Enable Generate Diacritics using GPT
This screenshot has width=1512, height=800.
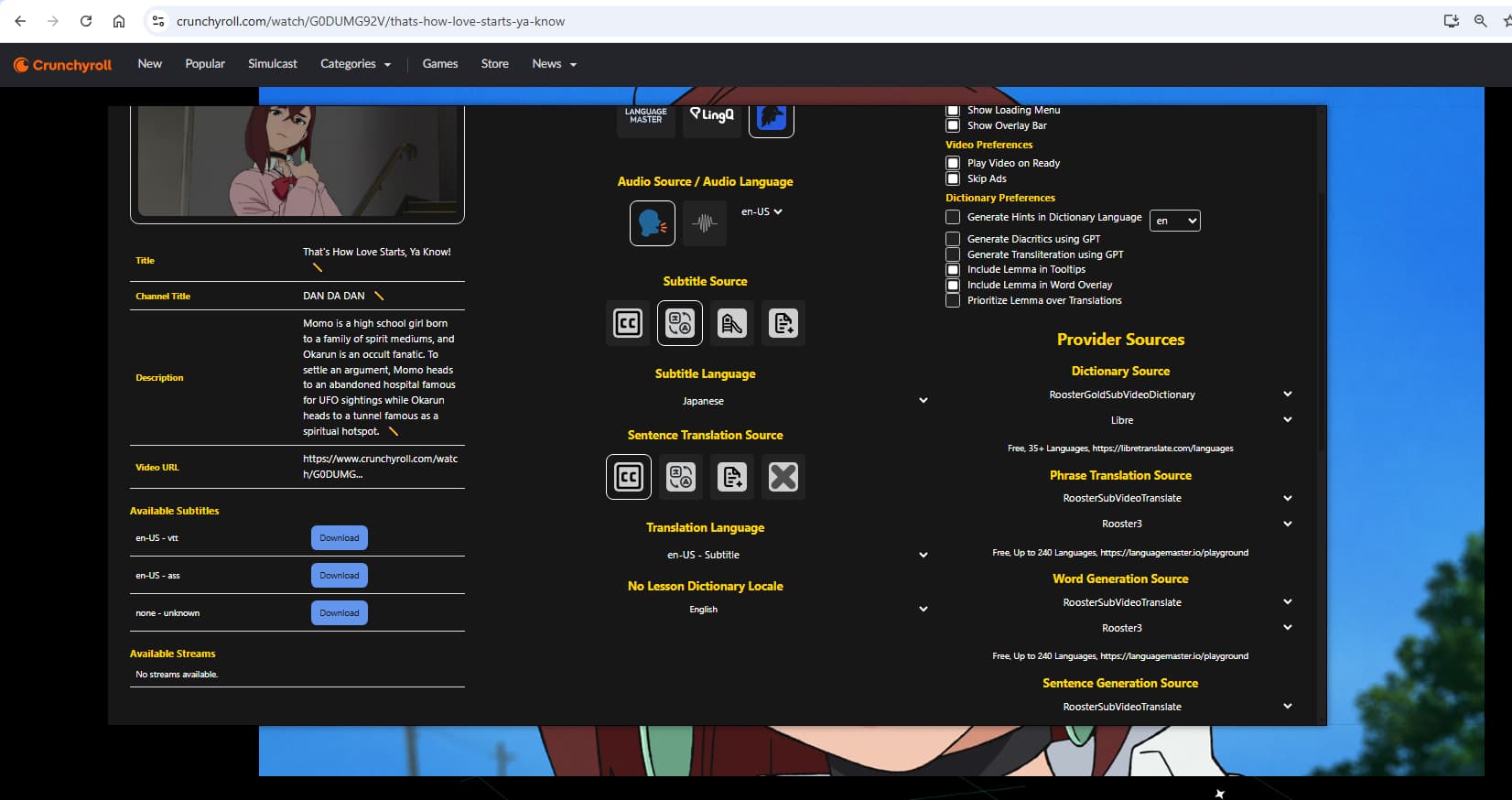953,239
